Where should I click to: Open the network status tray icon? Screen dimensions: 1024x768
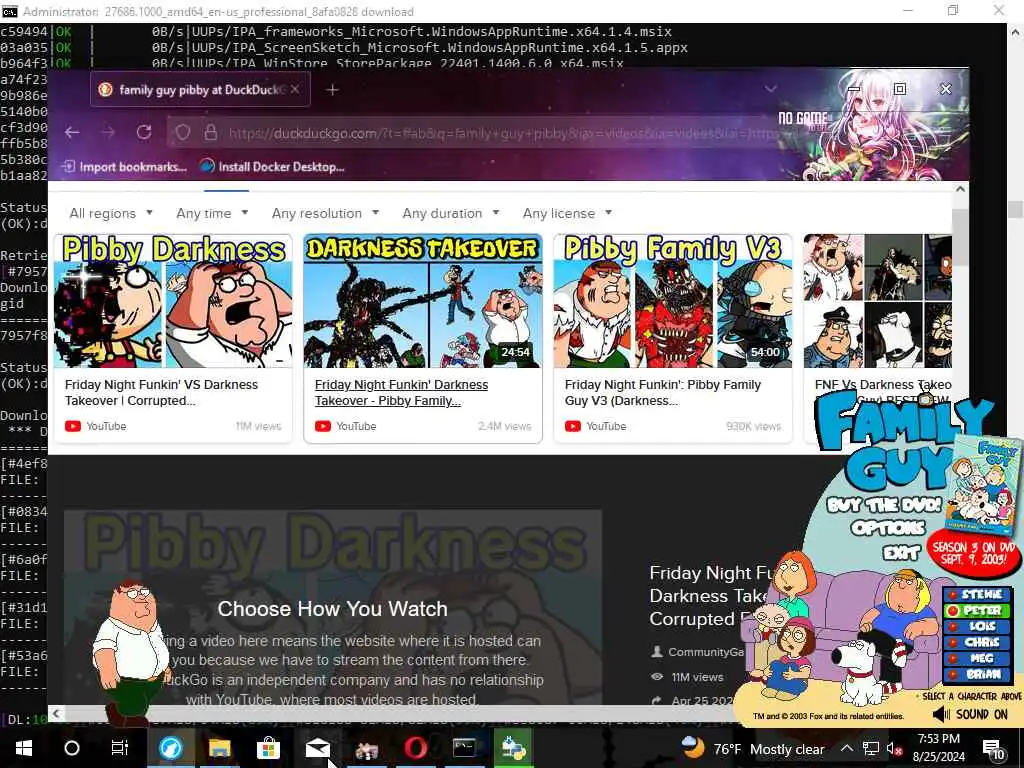[x=871, y=748]
